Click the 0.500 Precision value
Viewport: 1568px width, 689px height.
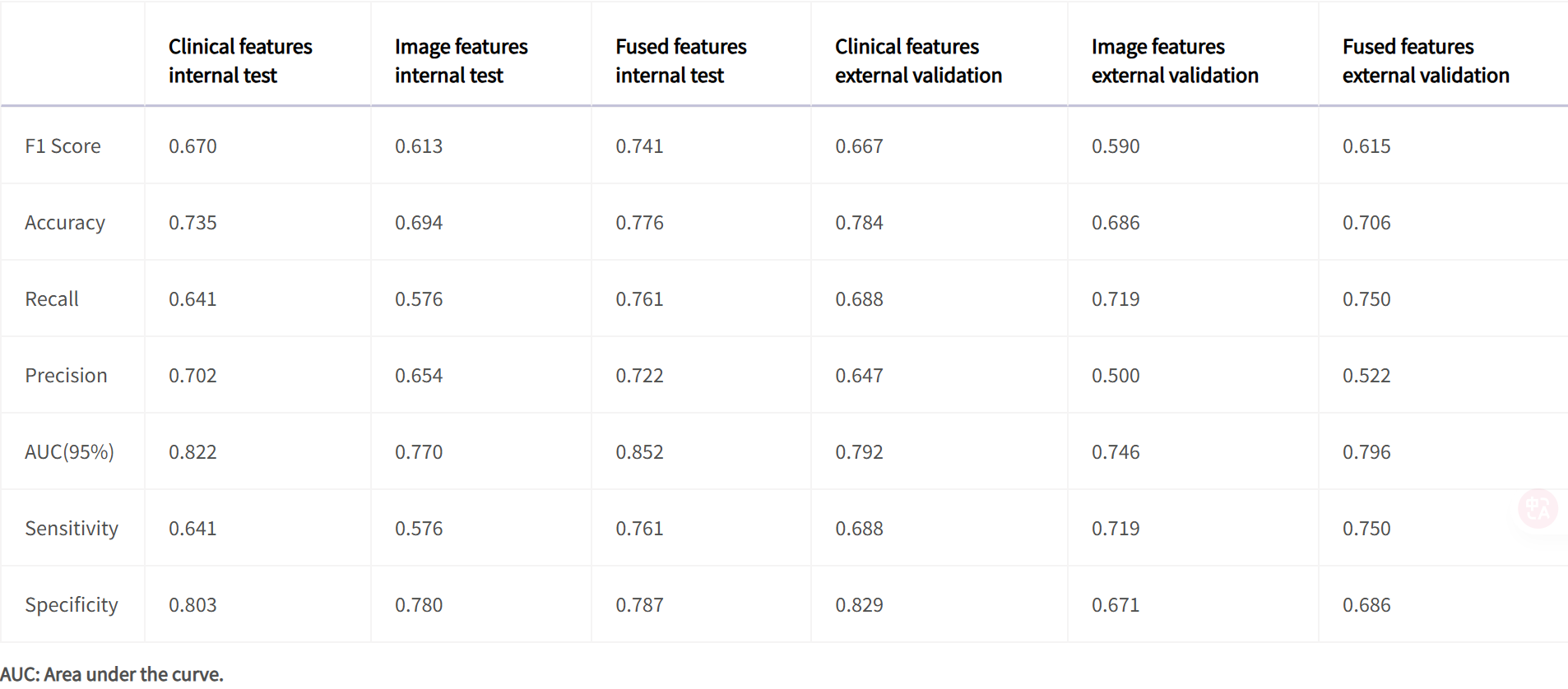(x=1116, y=376)
